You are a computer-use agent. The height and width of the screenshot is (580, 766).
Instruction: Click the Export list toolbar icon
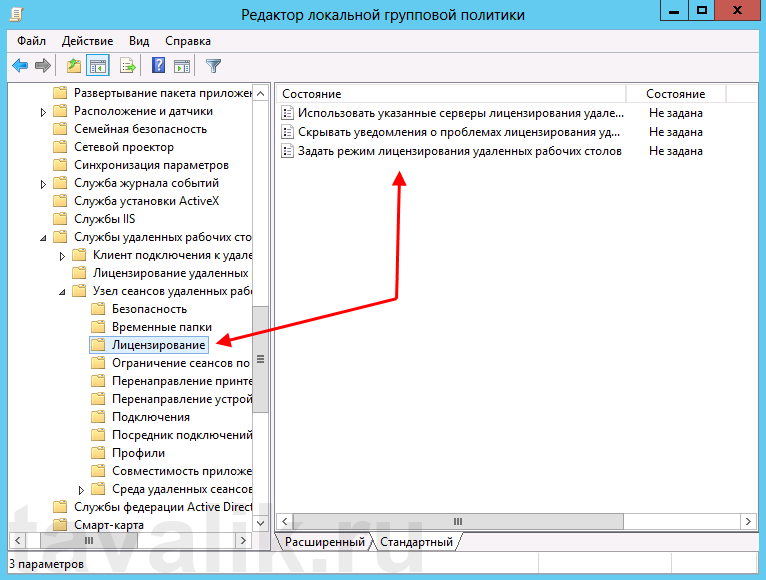pos(127,66)
